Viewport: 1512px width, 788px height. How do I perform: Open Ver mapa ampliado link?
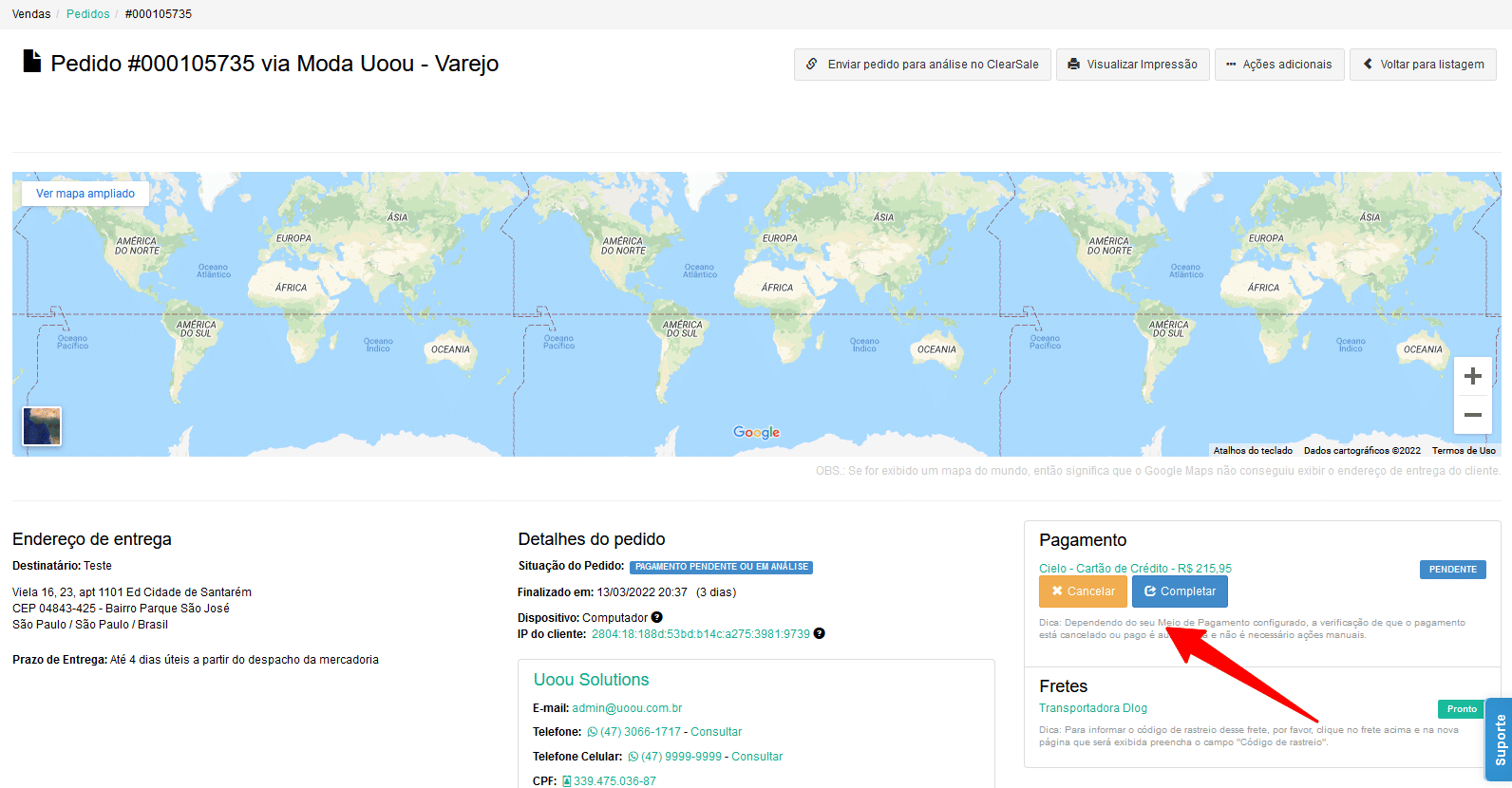pos(85,194)
